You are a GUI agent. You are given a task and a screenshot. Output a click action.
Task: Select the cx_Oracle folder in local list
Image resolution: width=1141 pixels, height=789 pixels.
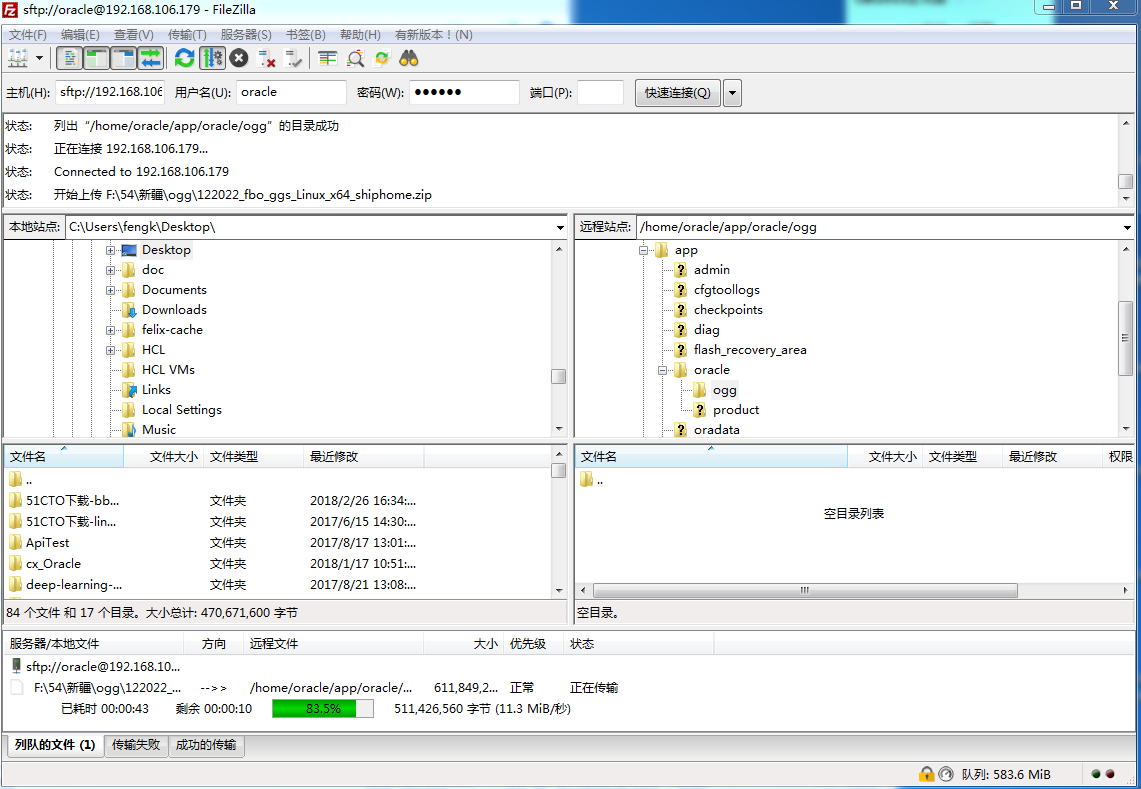(53, 564)
